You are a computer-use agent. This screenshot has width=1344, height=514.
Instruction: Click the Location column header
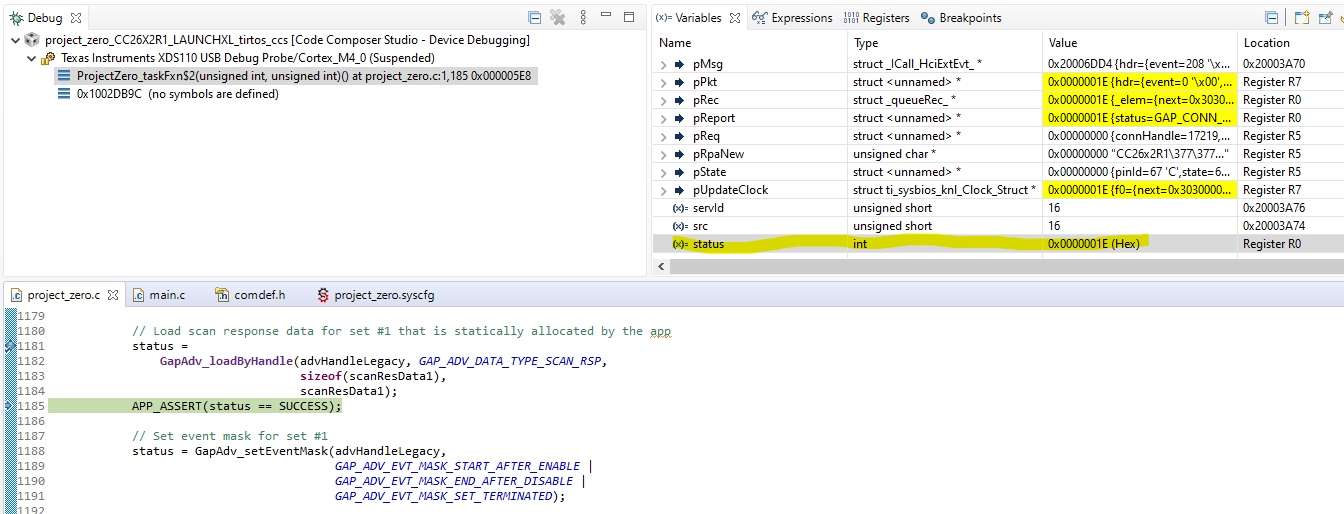pos(1267,43)
